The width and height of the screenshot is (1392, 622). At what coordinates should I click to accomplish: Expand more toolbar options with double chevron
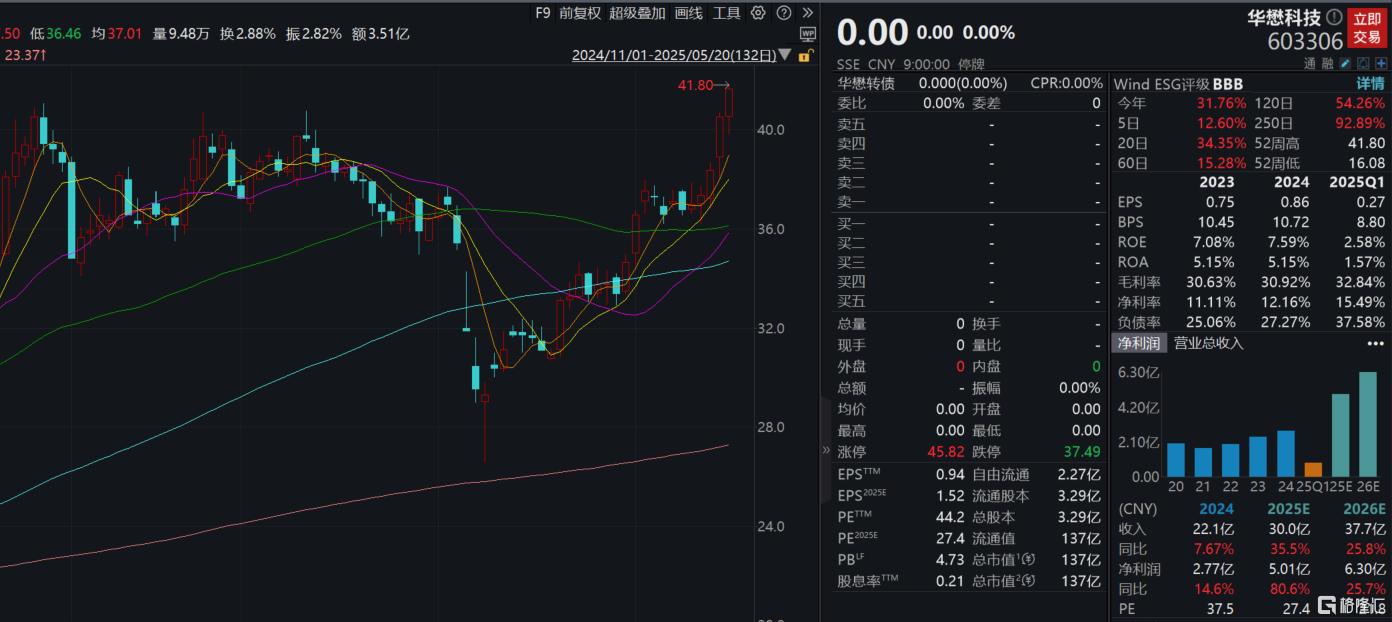[x=808, y=13]
